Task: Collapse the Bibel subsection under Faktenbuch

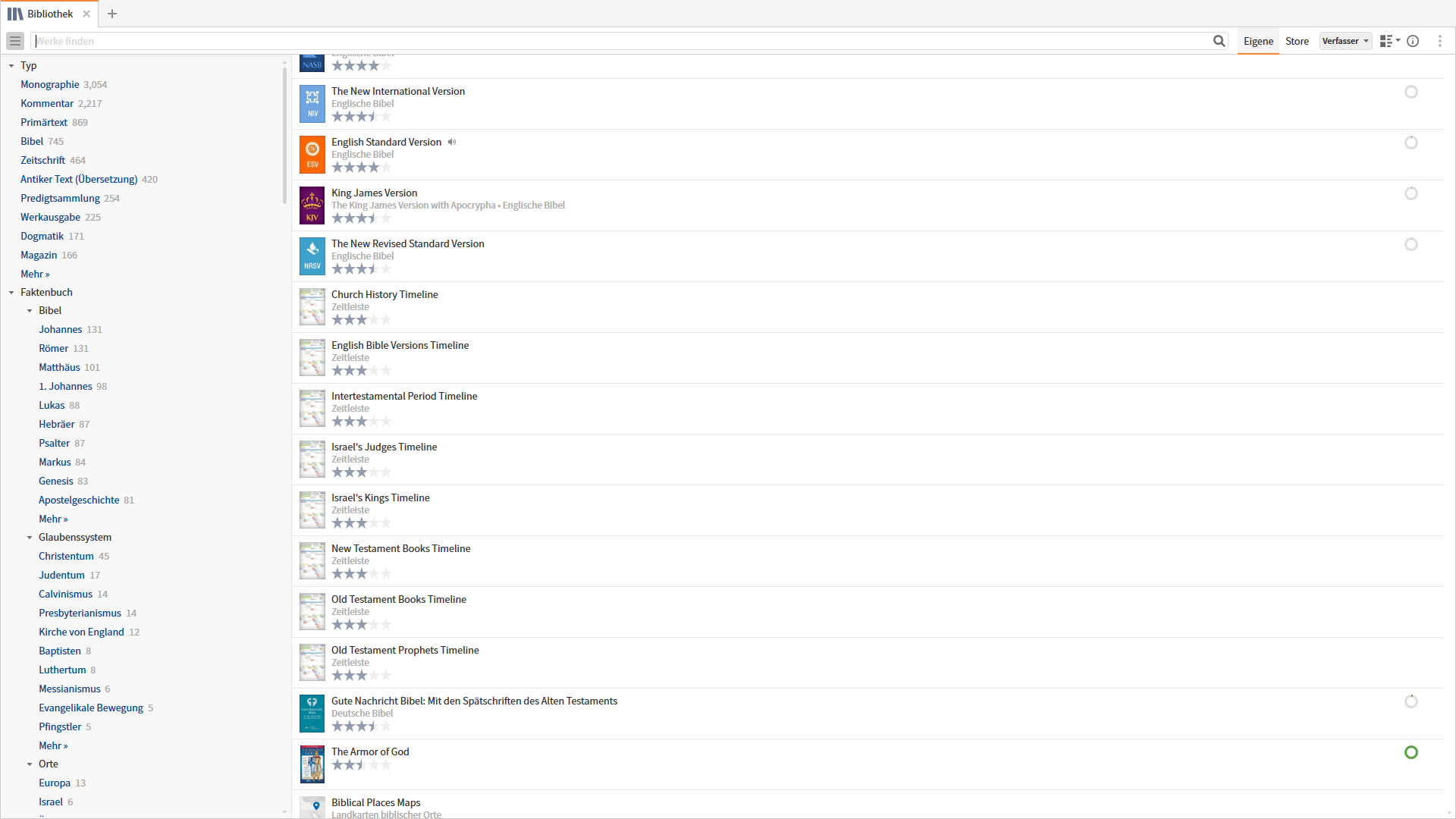Action: pyautogui.click(x=30, y=311)
